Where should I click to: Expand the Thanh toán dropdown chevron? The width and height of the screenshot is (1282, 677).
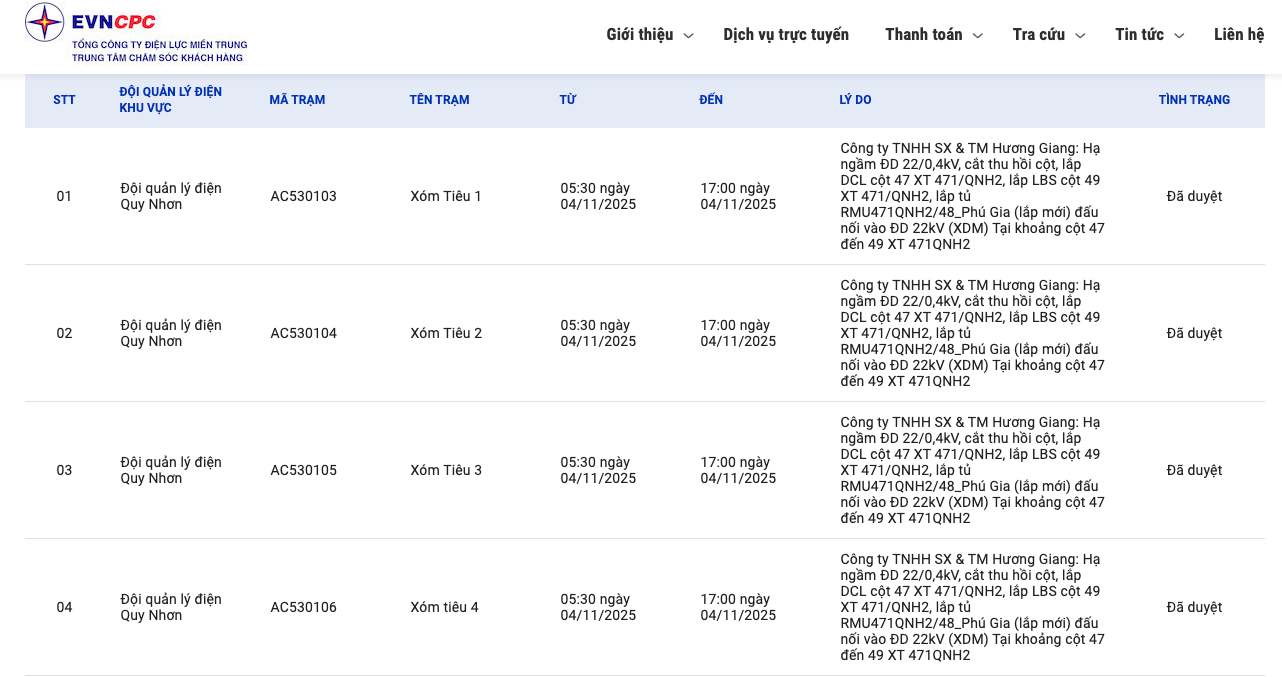[x=978, y=36]
